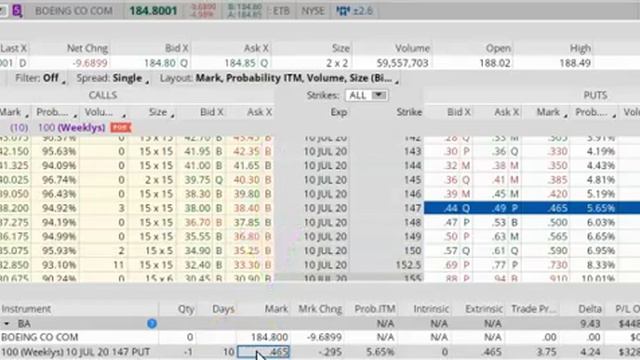The width and height of the screenshot is (640, 360).
Task: Click the blue info icon in BA row
Action: tap(152, 324)
